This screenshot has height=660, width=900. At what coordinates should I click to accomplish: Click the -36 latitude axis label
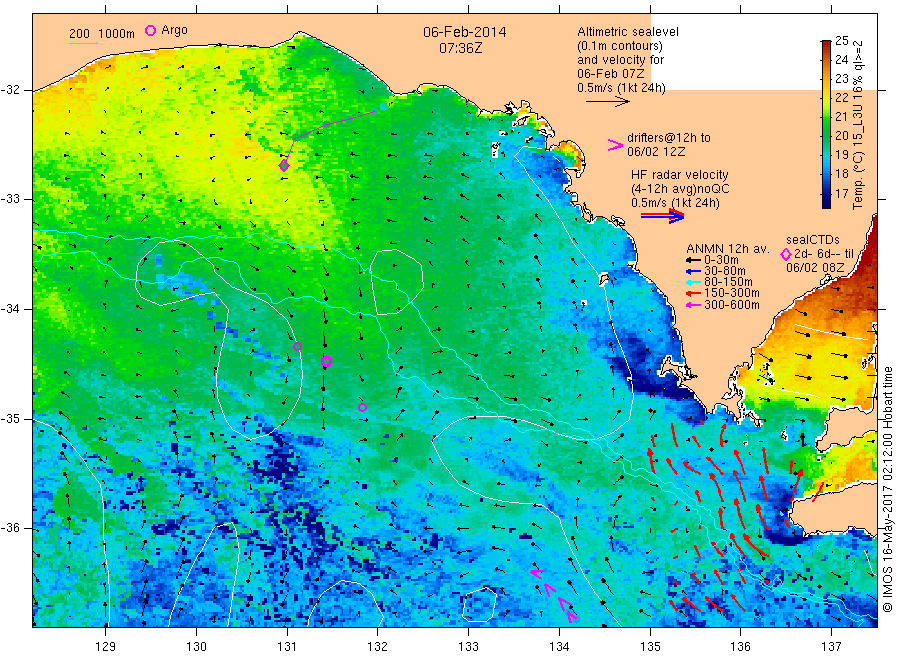click(x=11, y=528)
